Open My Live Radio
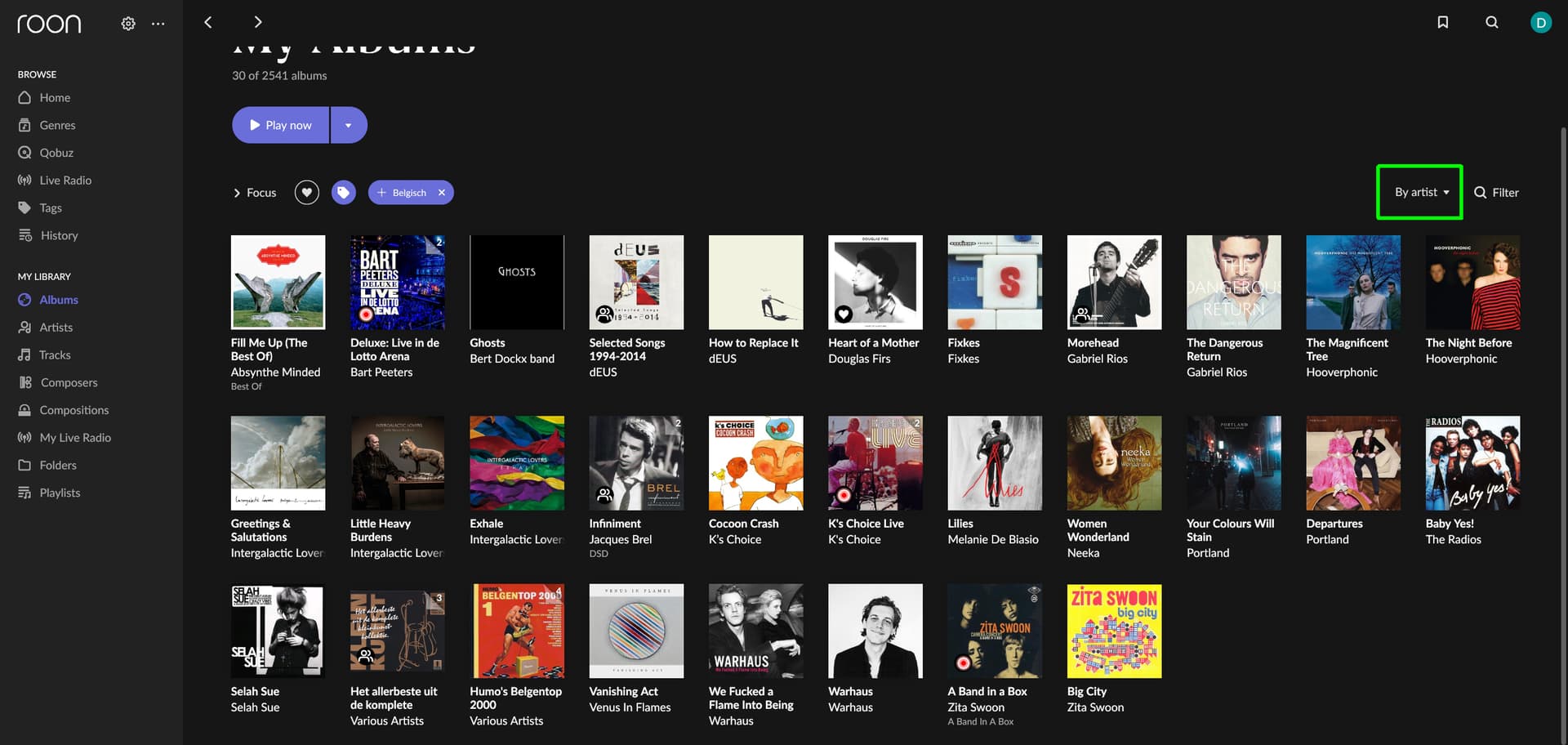 point(75,438)
